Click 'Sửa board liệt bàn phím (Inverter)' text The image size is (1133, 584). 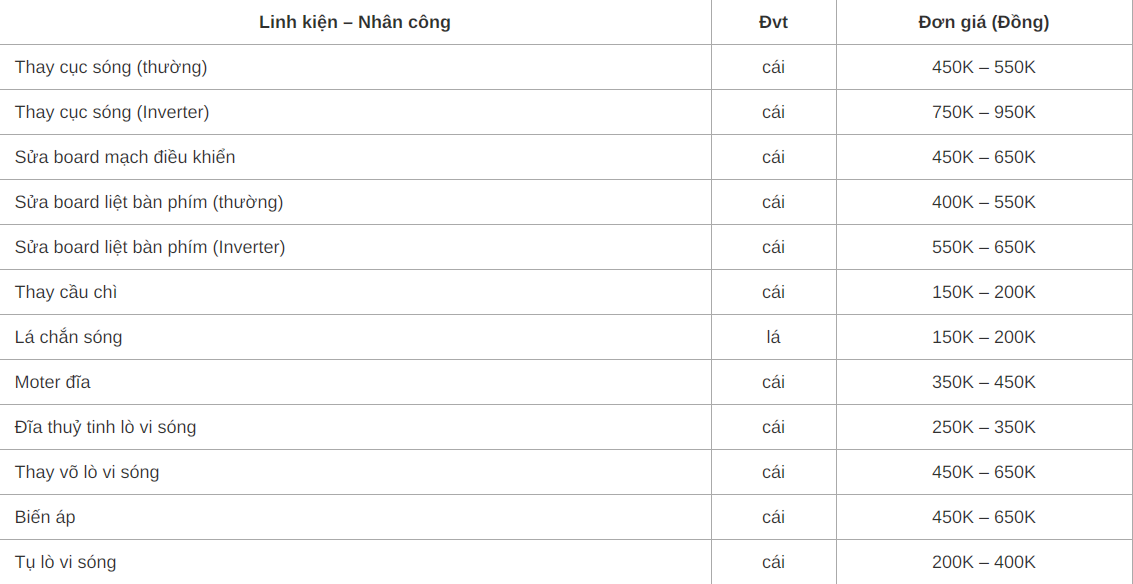pos(150,247)
